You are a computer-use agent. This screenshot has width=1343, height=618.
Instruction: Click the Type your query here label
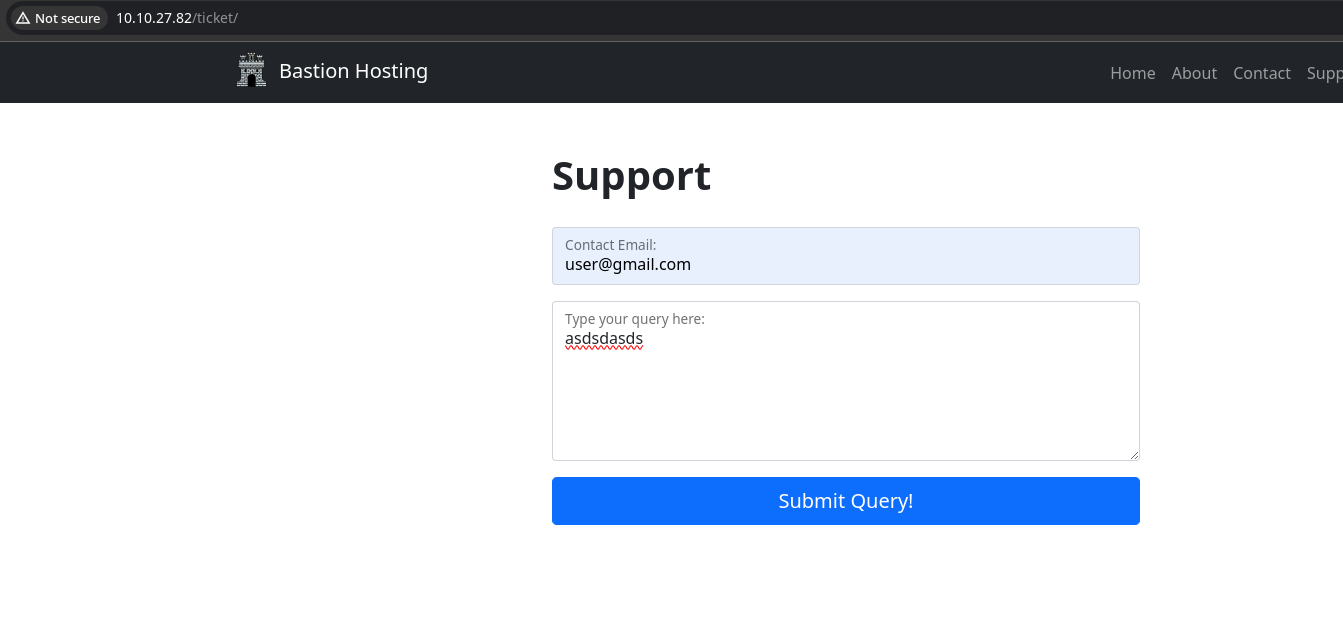click(x=634, y=319)
